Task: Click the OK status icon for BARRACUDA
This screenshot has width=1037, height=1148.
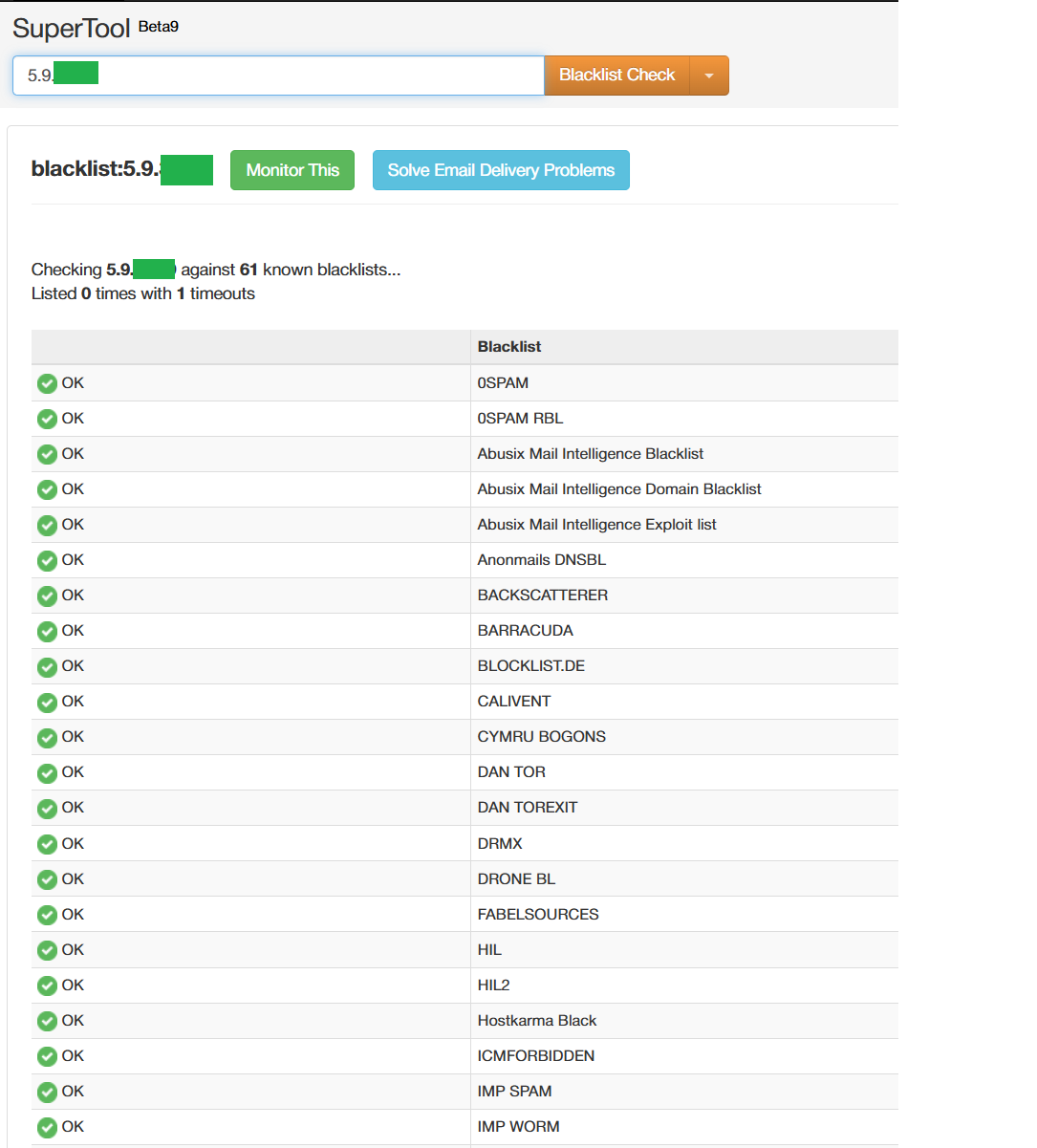Action: point(47,631)
